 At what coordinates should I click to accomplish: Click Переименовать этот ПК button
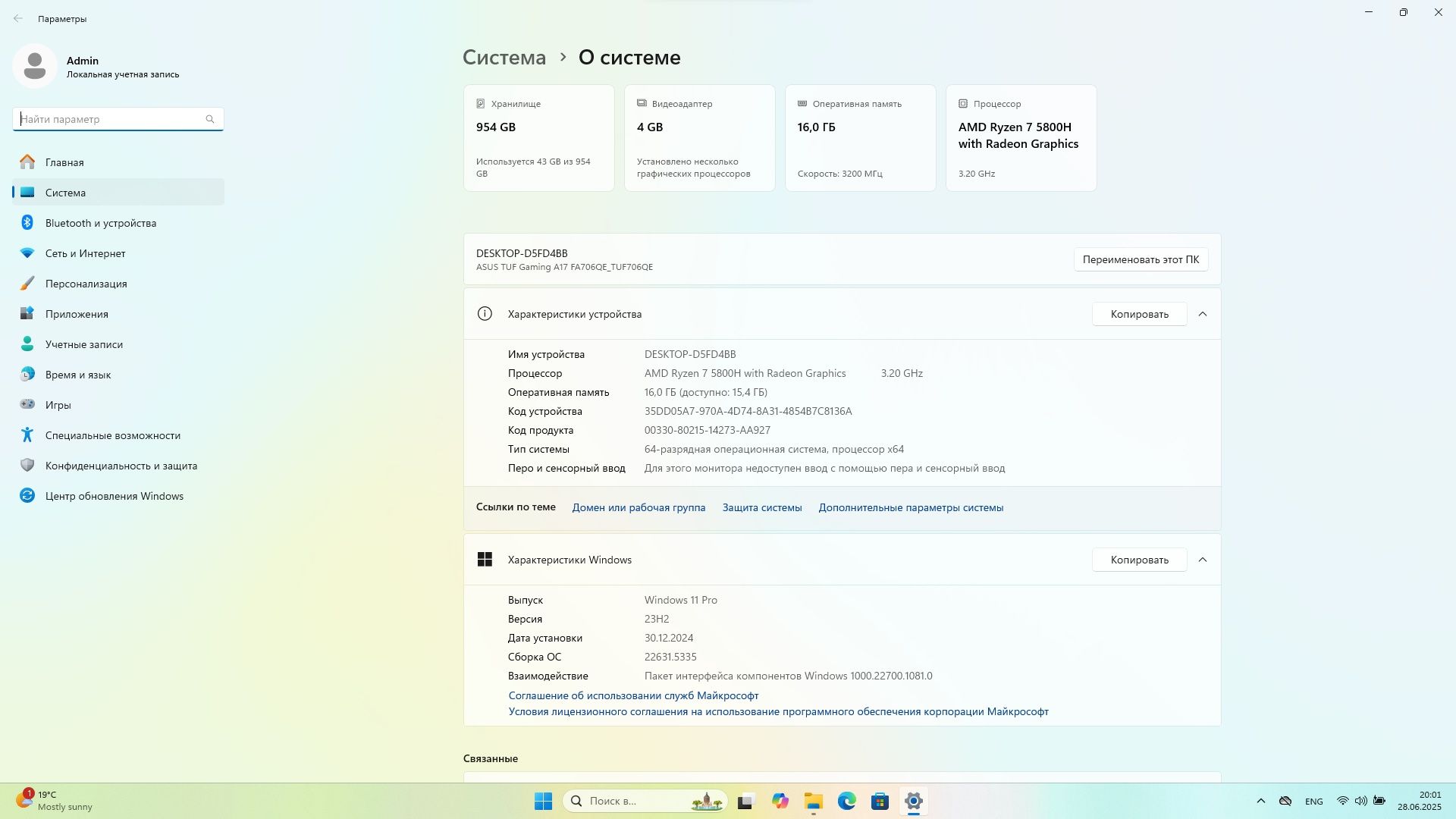coord(1141,259)
